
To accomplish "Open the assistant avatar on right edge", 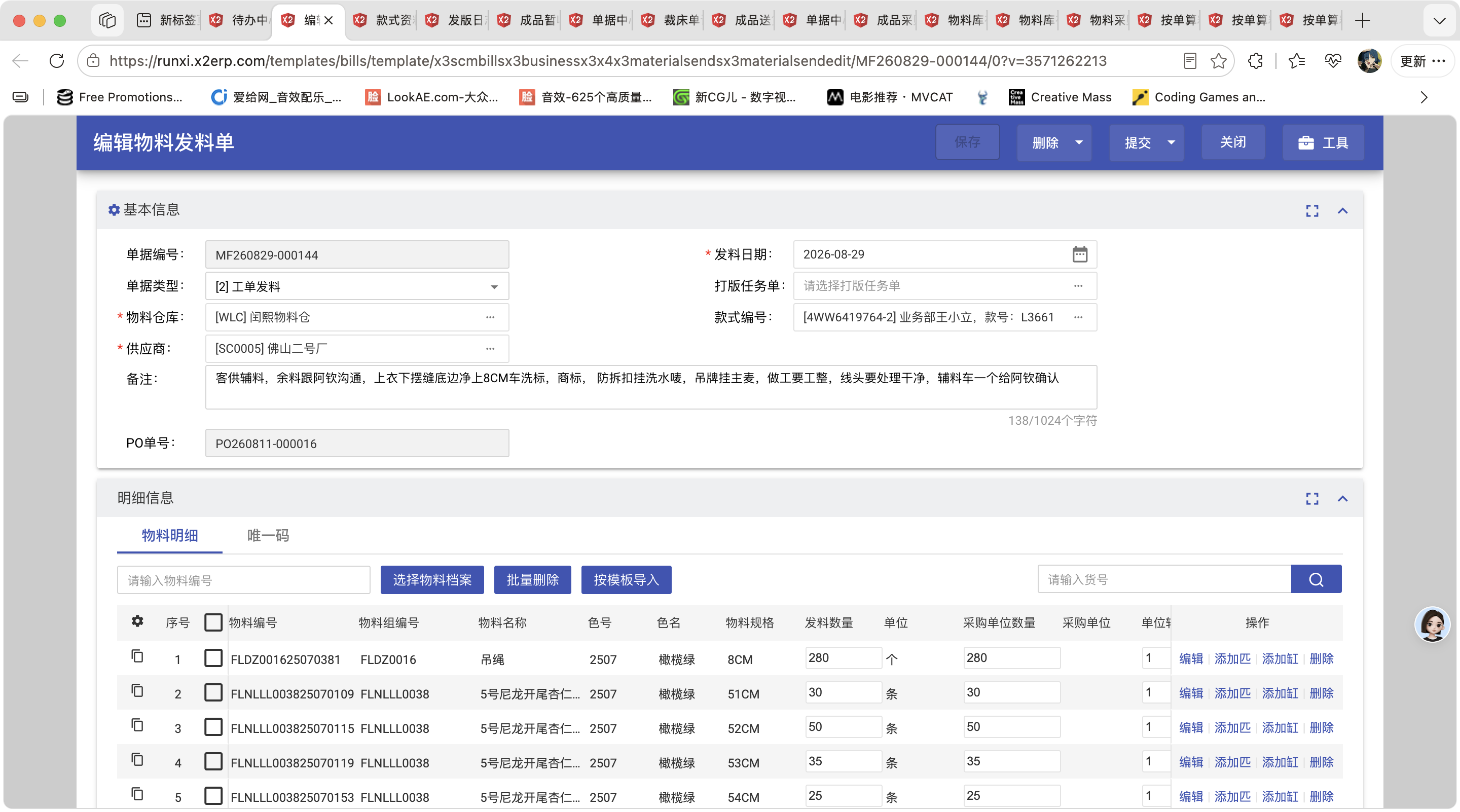I will pos(1432,624).
